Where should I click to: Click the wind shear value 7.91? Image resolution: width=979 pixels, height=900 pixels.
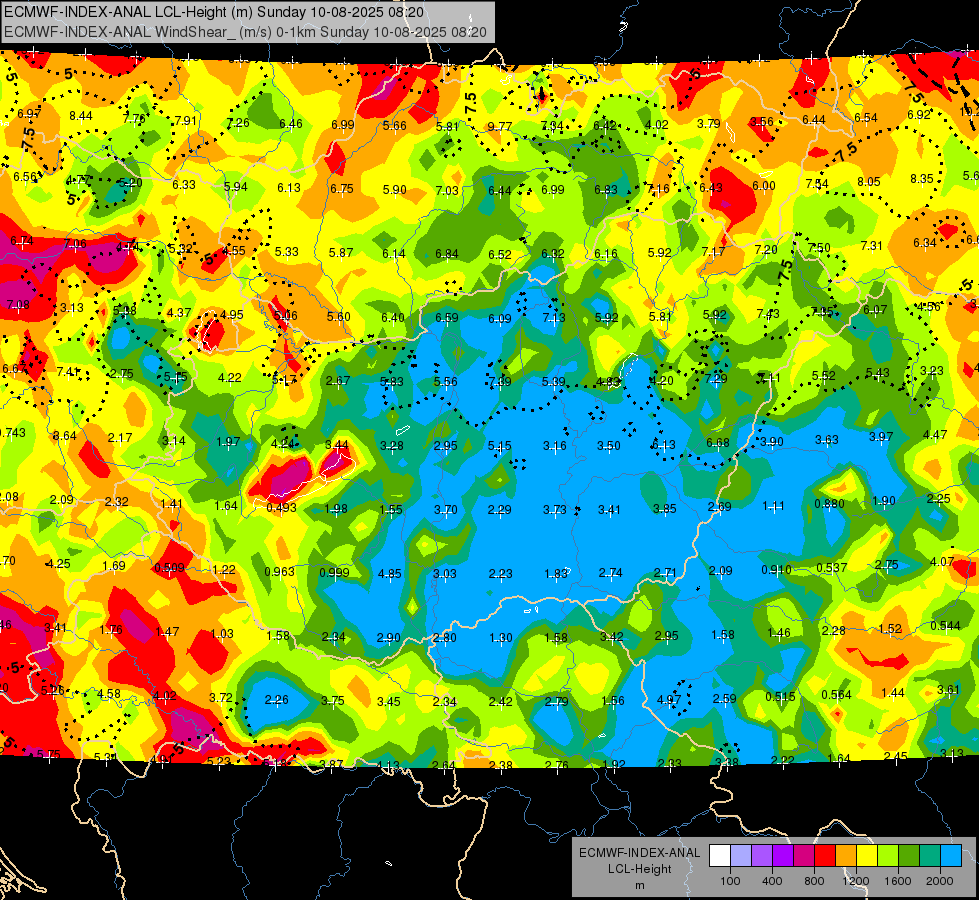point(185,121)
